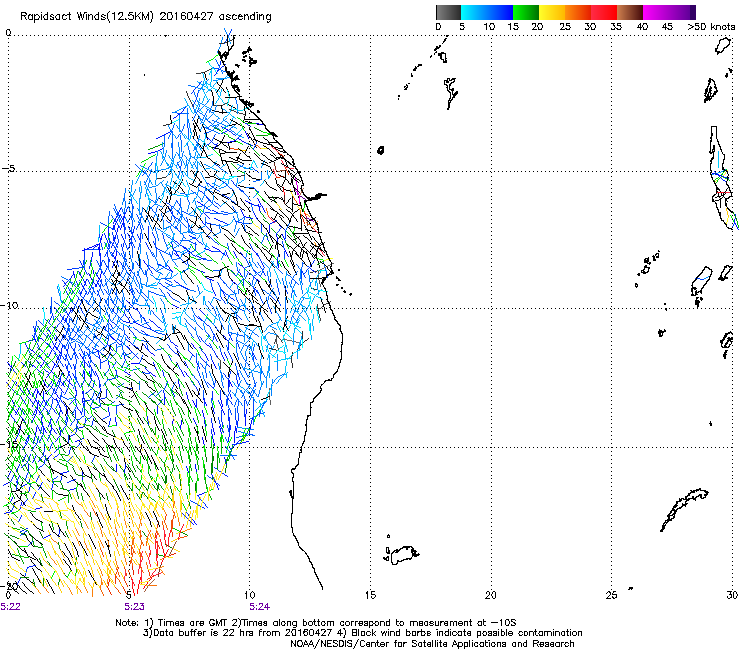Pick the magenta-purple 40–50 knots legend segment
Image resolution: width=740 pixels, height=650 pixels.
669,12
